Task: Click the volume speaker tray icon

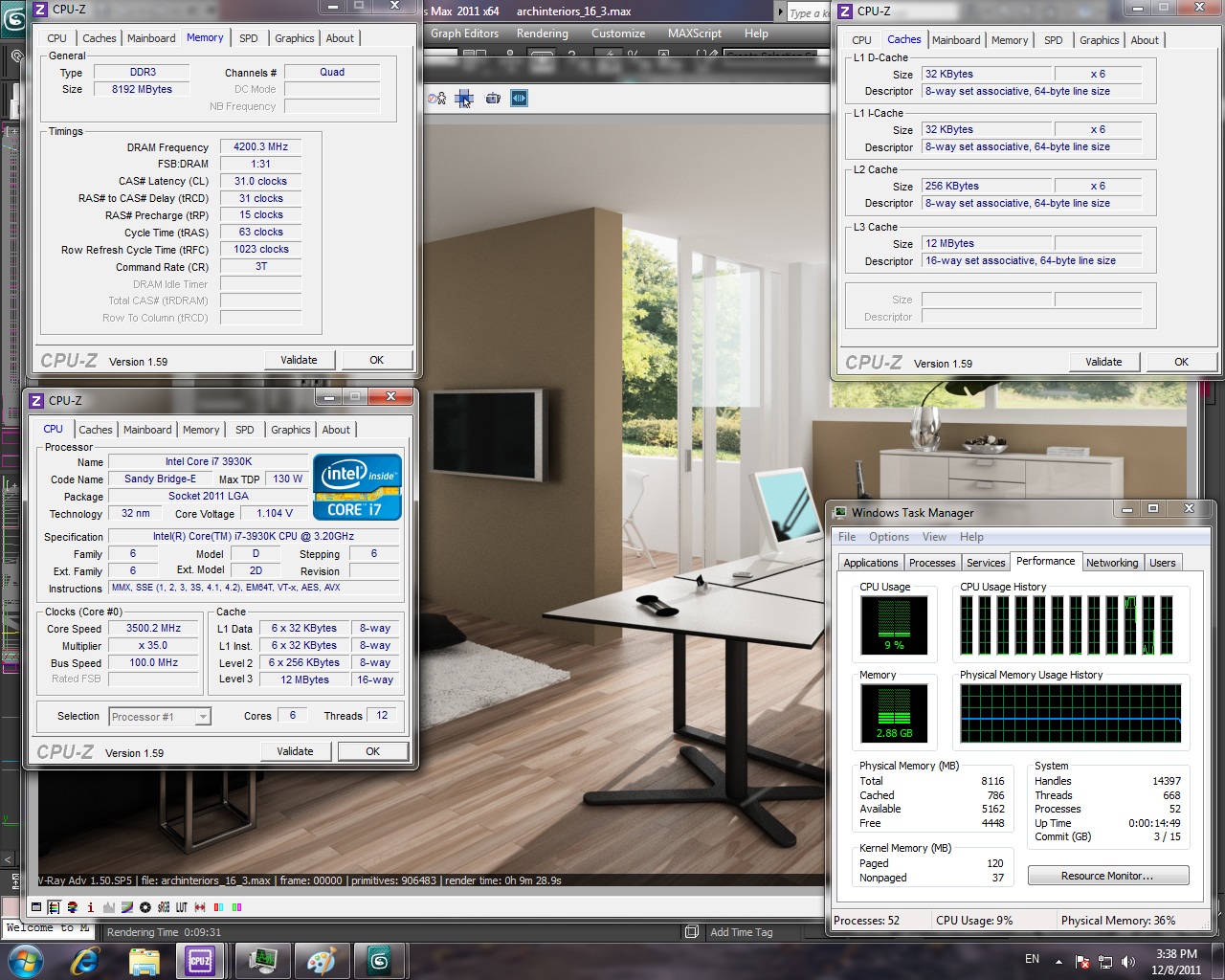Action: click(x=1128, y=962)
